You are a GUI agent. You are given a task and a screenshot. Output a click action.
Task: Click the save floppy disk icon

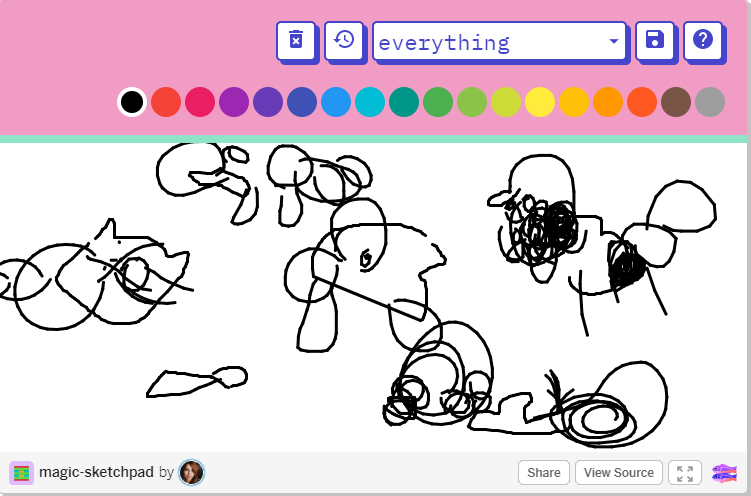pyautogui.click(x=654, y=40)
